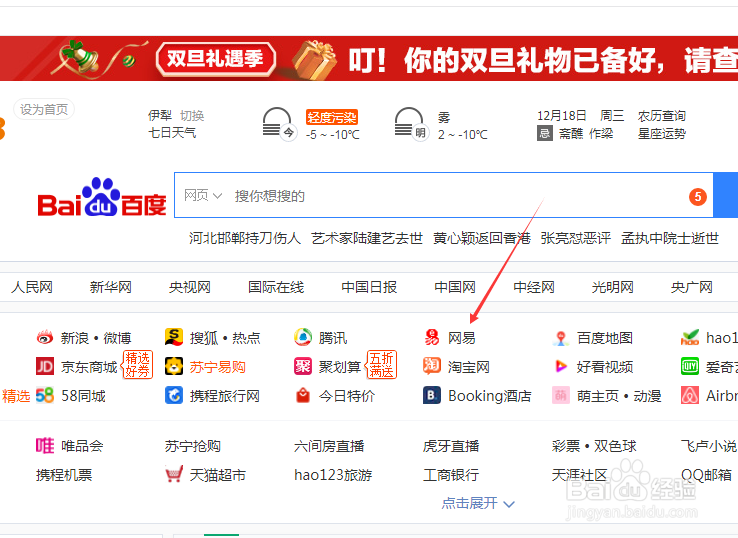
Task: Click the search input box
Action: [x=443, y=195]
